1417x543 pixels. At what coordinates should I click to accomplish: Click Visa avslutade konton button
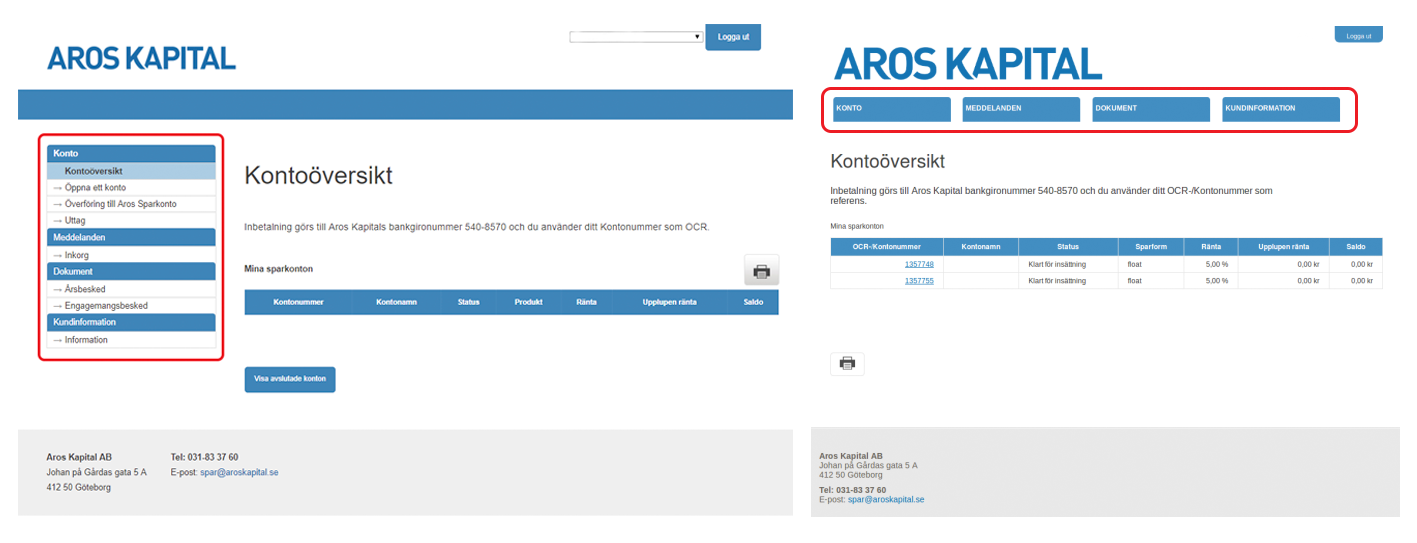coord(290,380)
